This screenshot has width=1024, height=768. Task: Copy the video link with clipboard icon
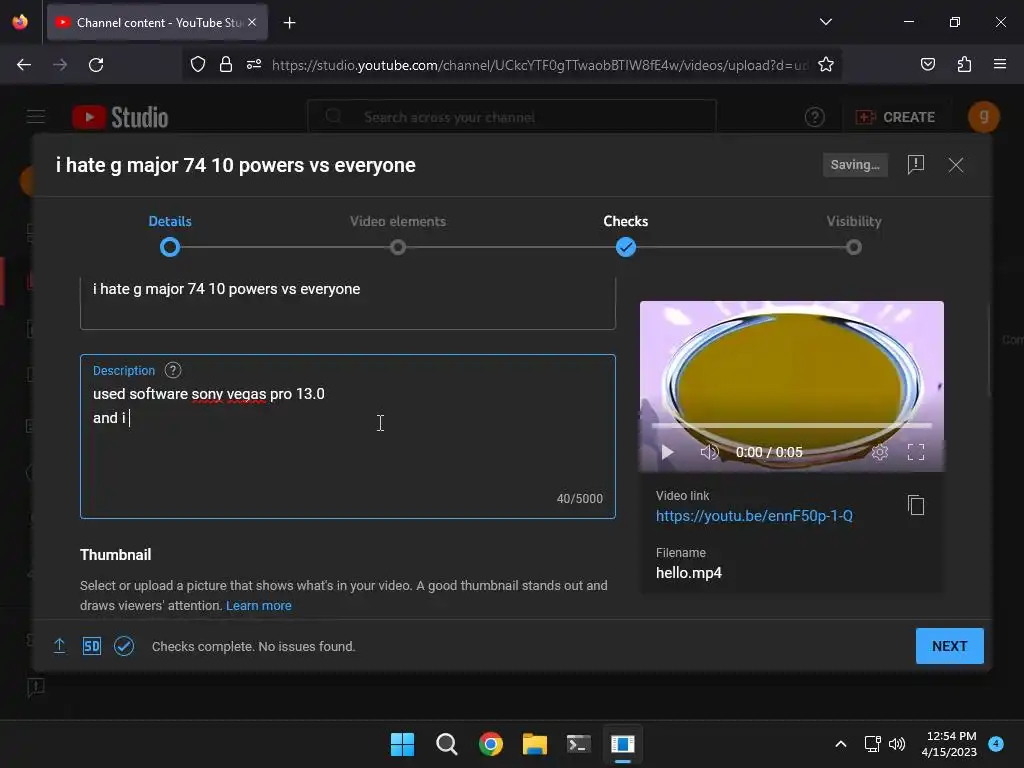point(916,505)
